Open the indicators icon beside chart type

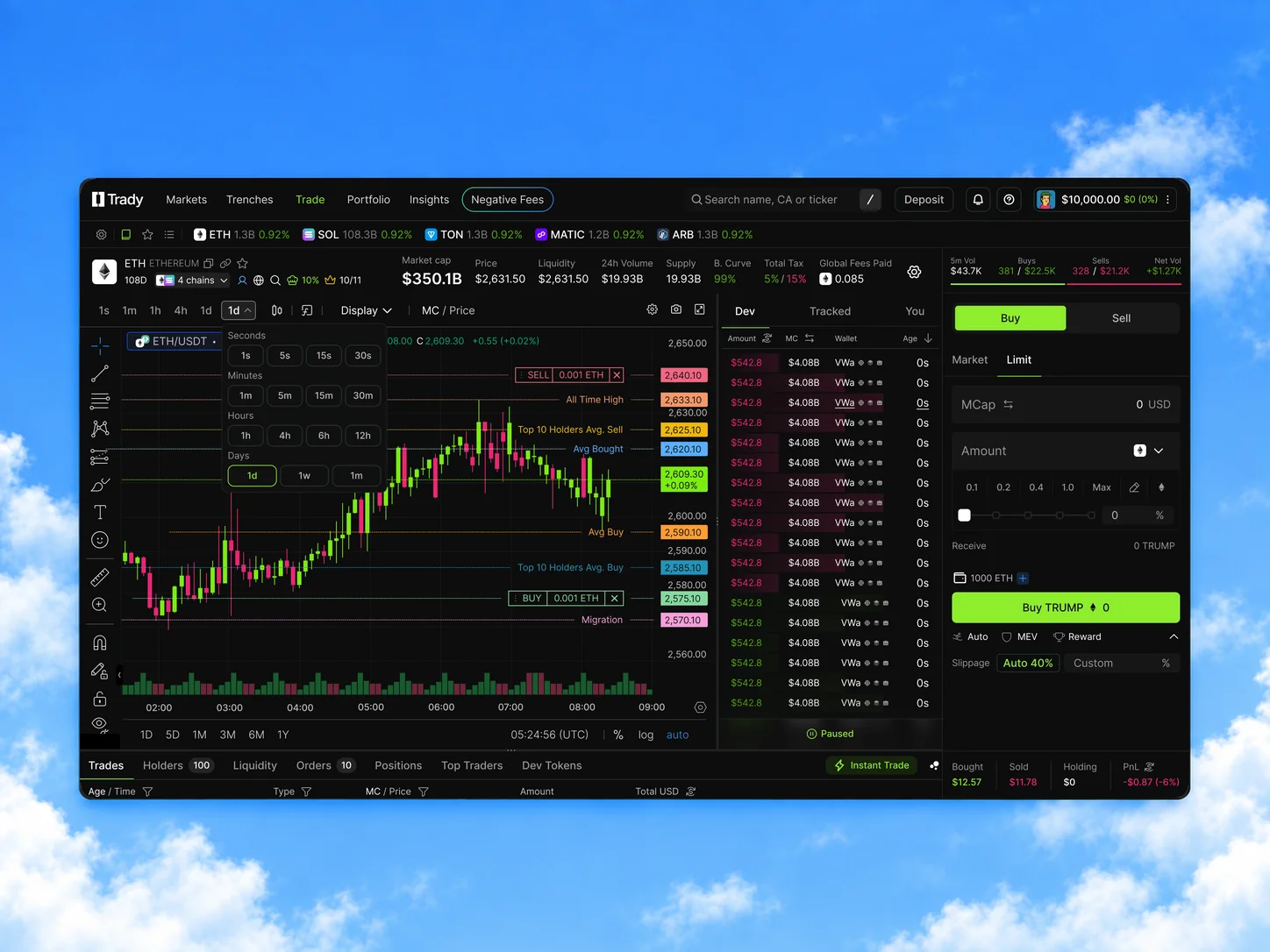coord(307,310)
